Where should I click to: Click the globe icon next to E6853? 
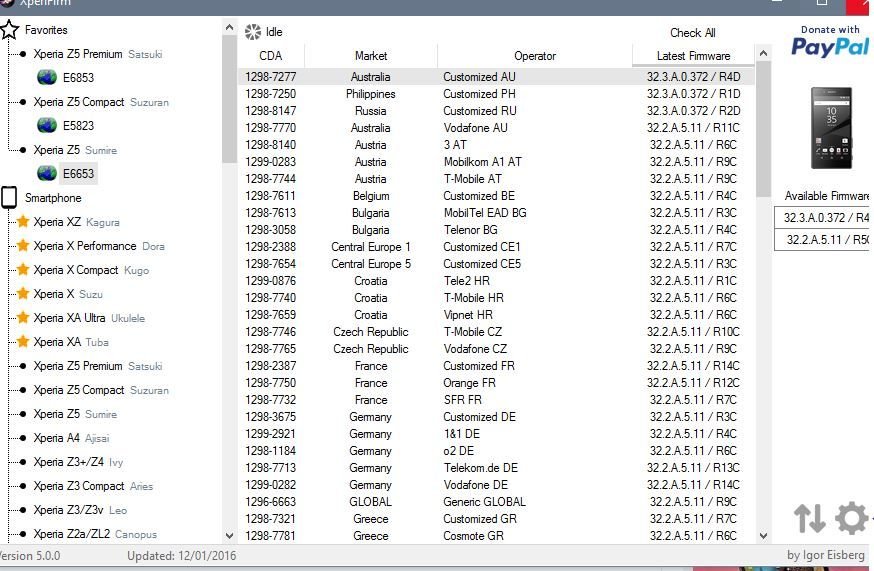click(46, 77)
